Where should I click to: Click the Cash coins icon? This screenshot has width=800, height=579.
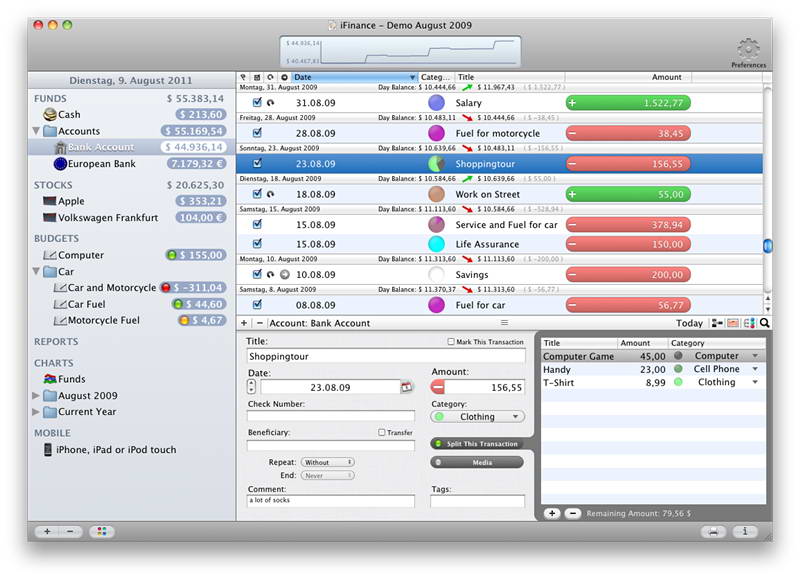50,114
